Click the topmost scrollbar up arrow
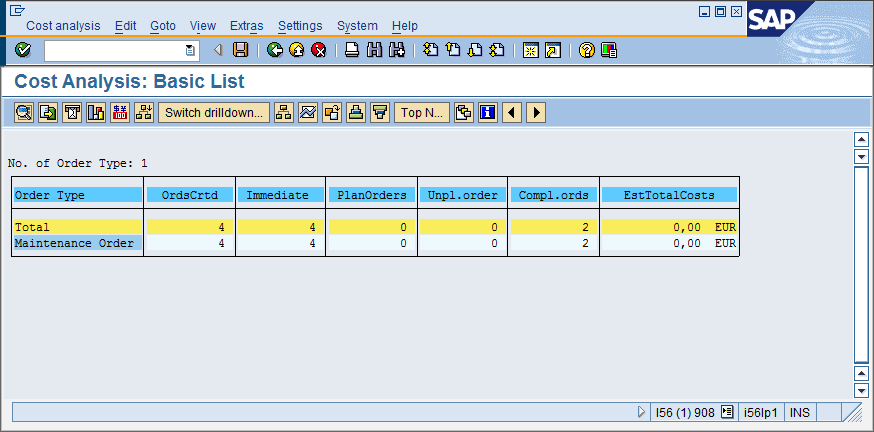The image size is (874, 432). click(861, 139)
